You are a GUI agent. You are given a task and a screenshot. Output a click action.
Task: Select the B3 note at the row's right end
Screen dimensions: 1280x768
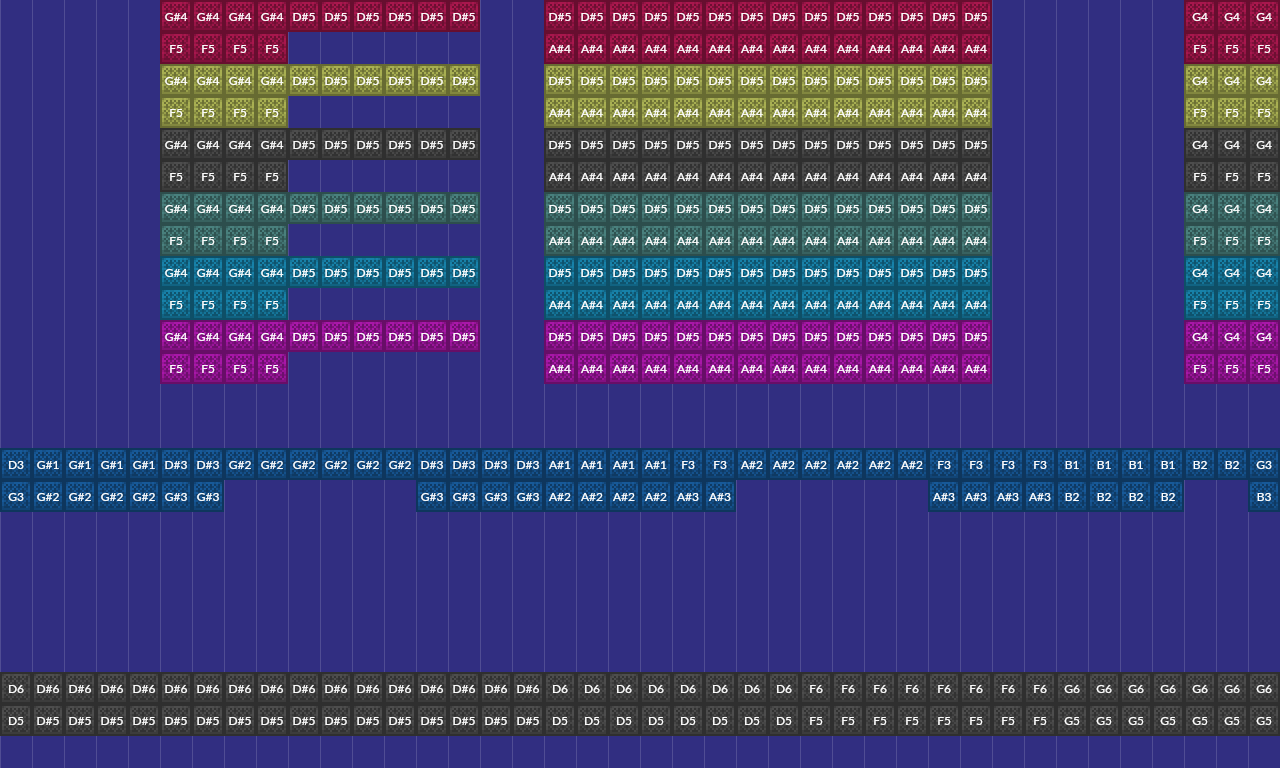pyautogui.click(x=1263, y=496)
